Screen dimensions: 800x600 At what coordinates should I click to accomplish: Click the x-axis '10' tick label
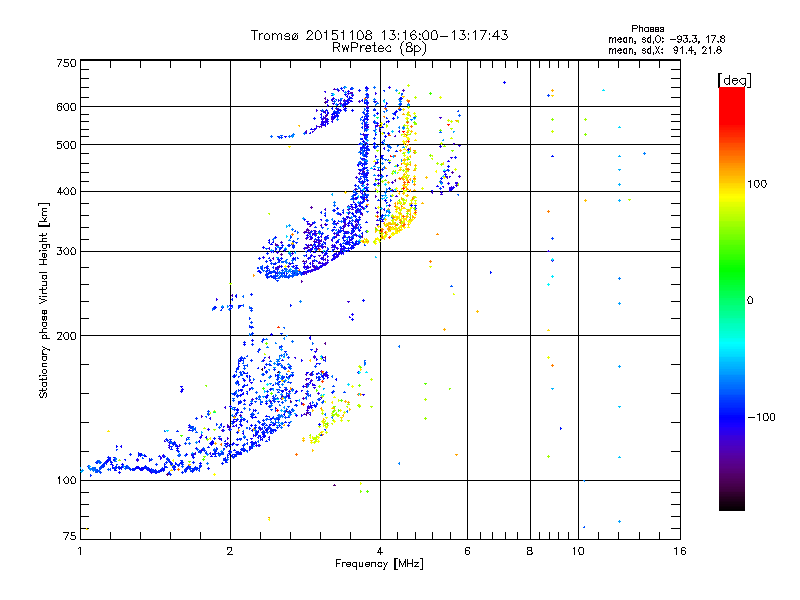click(x=578, y=551)
